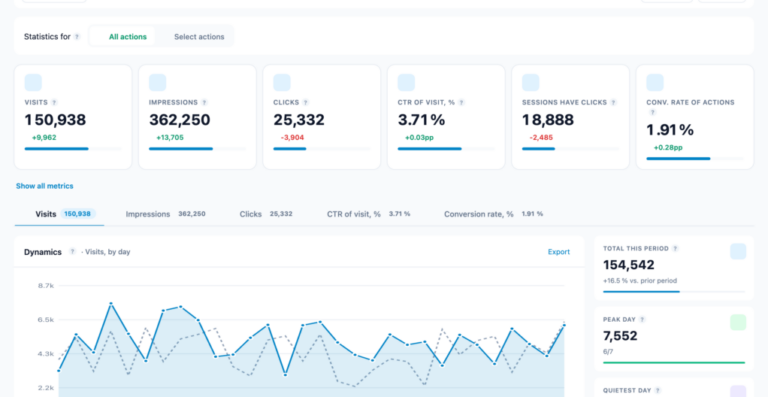
Task: Click the 18,888 sessions value
Action: tap(548, 120)
